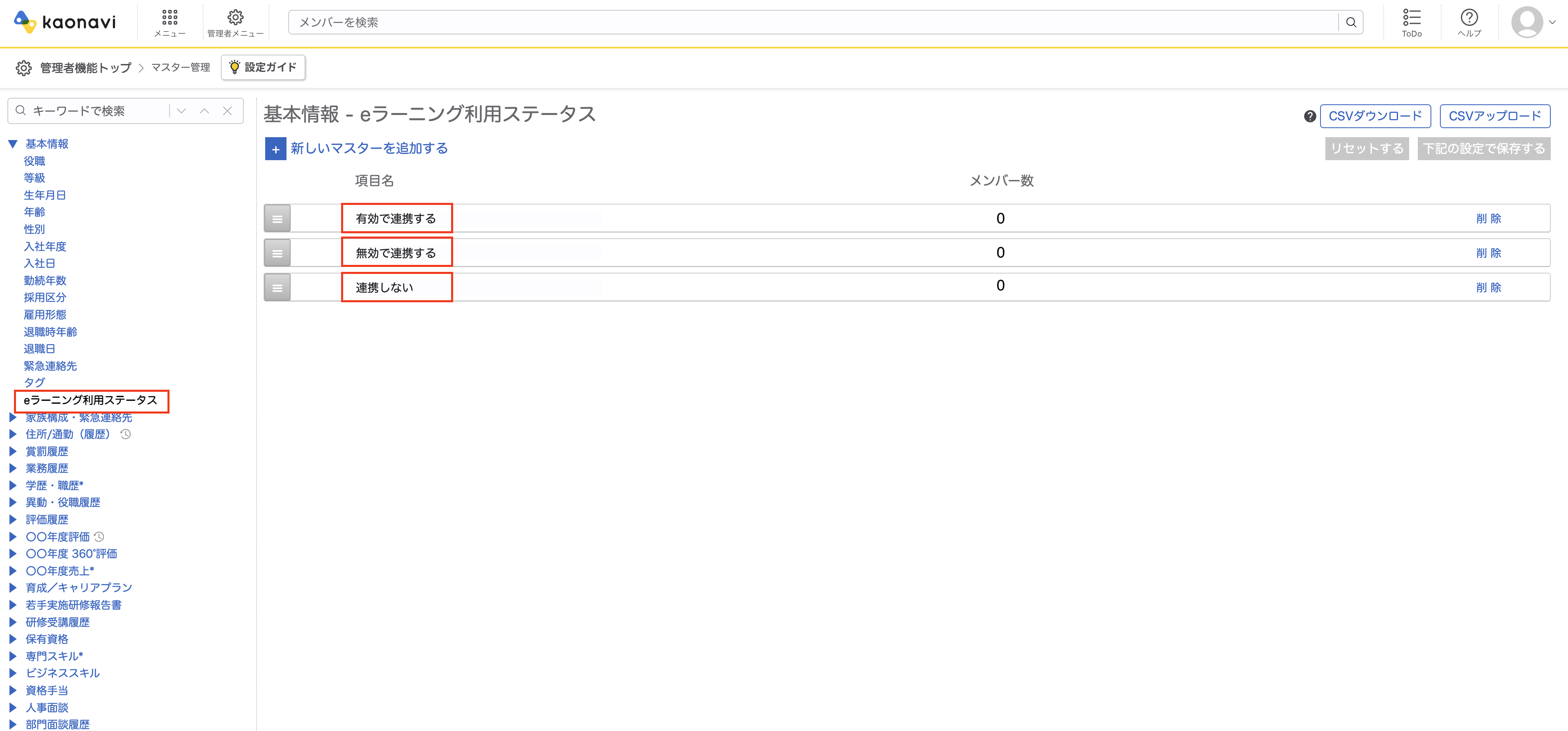
Task: Click the member search magnifier icon
Action: 1351,23
